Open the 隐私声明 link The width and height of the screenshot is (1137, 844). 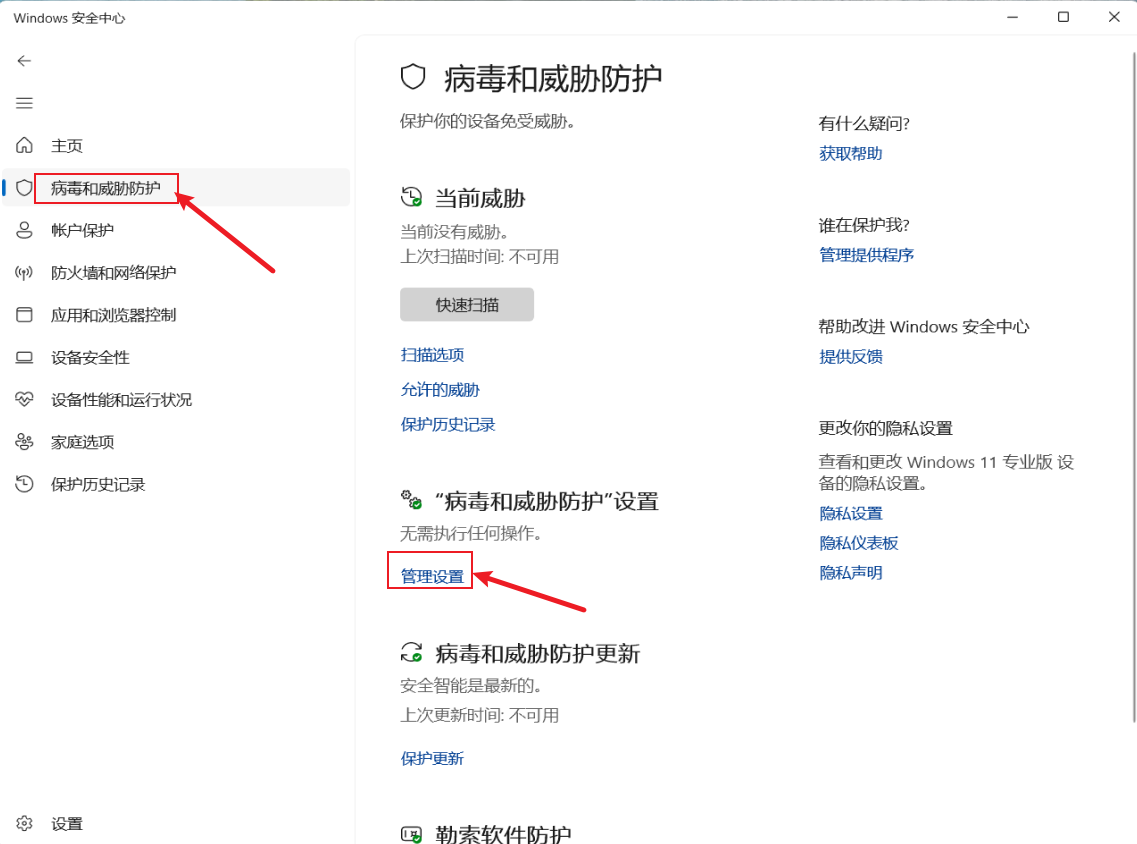pos(851,573)
